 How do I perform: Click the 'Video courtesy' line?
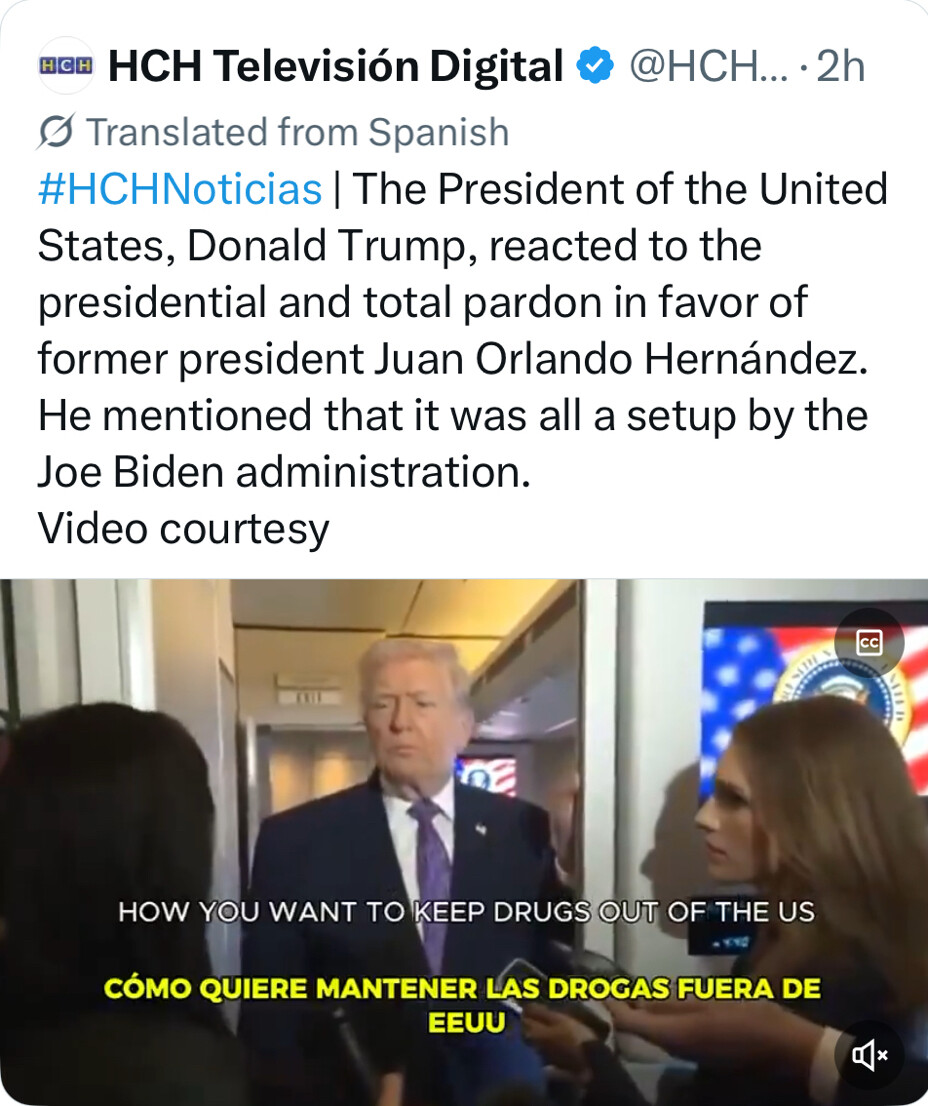click(x=183, y=529)
